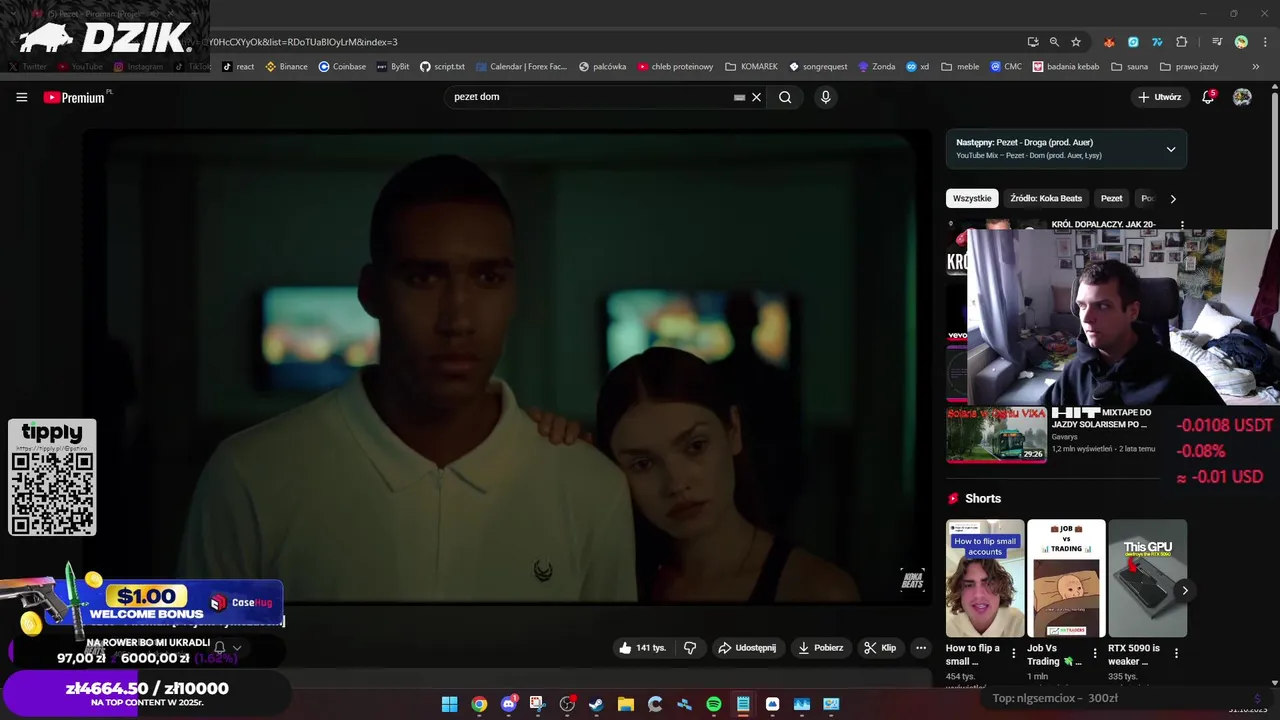
Task: Bookmark this page with the star icon
Action: (1076, 42)
